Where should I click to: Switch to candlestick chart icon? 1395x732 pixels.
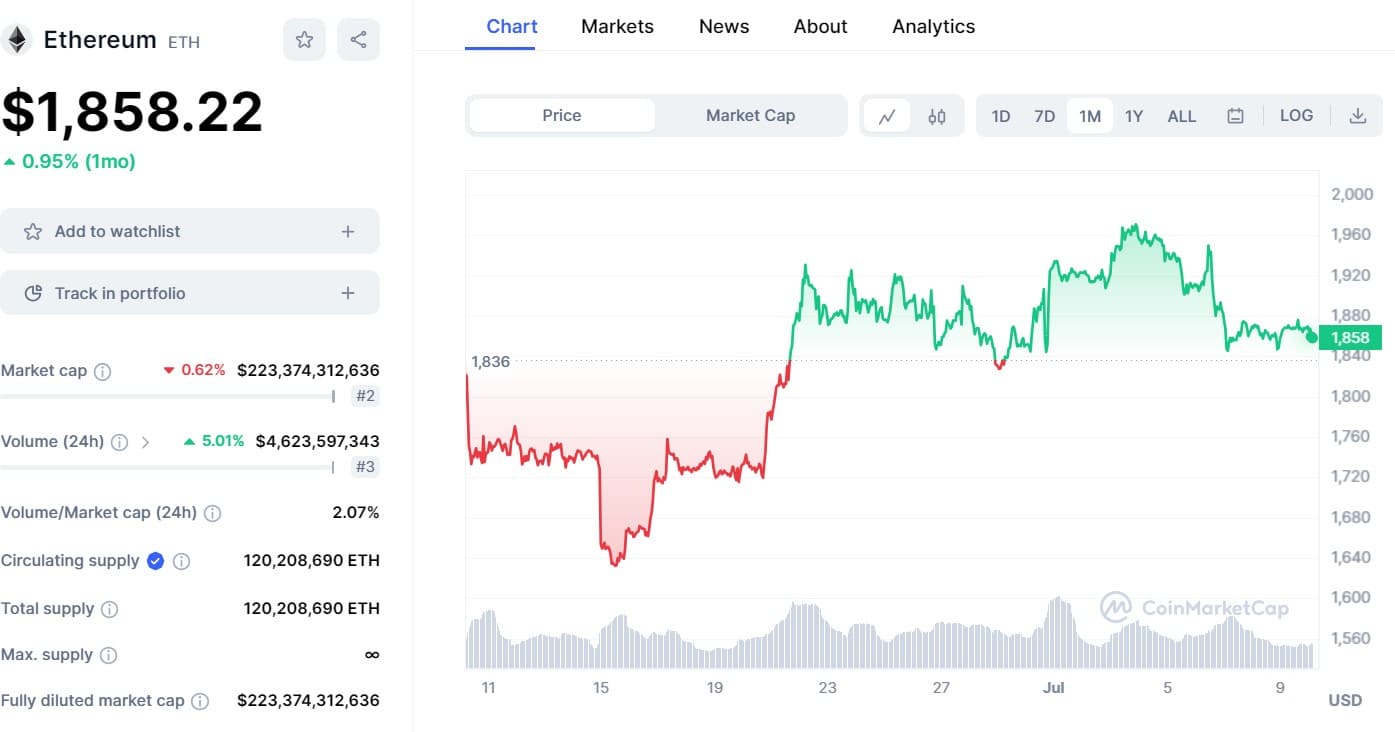pos(937,116)
